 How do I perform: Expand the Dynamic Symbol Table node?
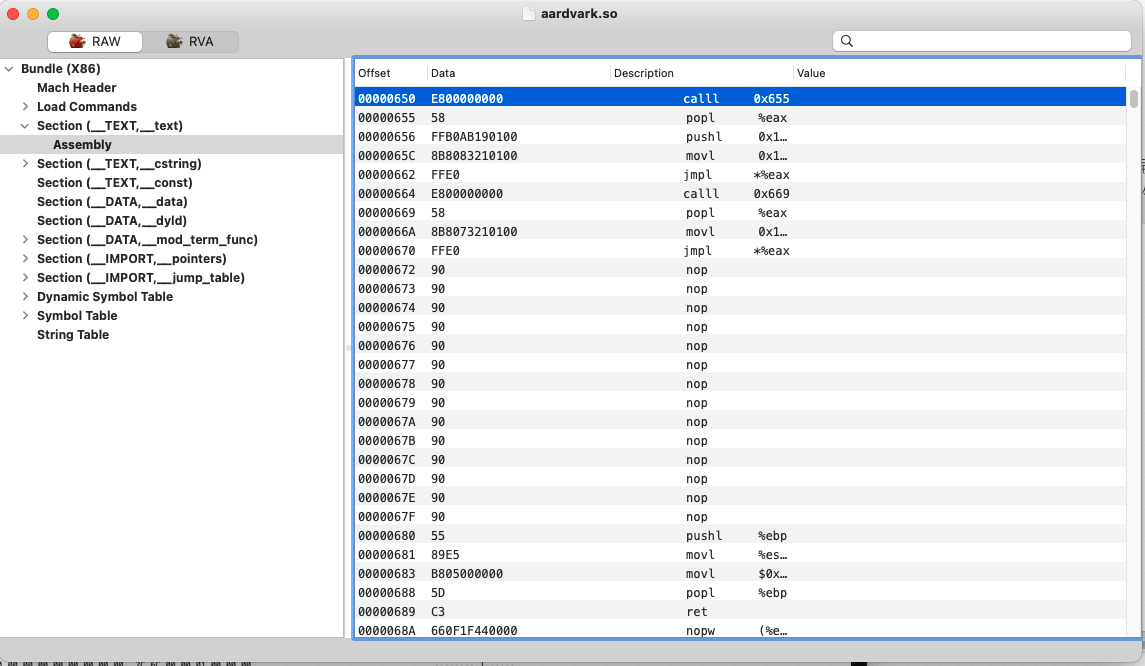[x=25, y=296]
